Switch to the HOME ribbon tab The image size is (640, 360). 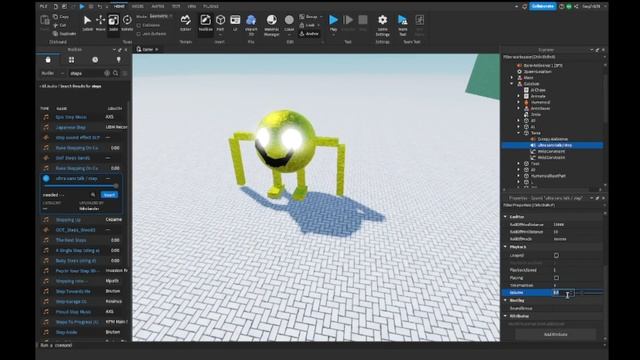tap(119, 6)
